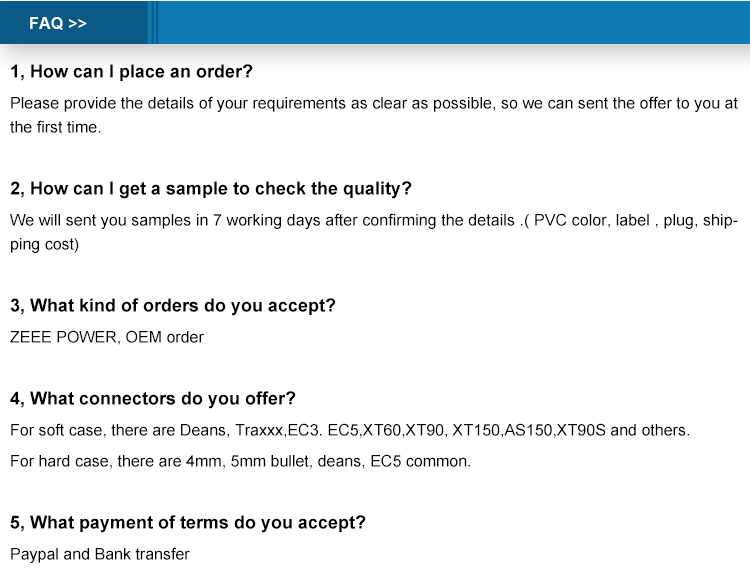Click the 'ZEEE POWER, OEM order' answer
The width and height of the screenshot is (750, 571).
pos(107,337)
